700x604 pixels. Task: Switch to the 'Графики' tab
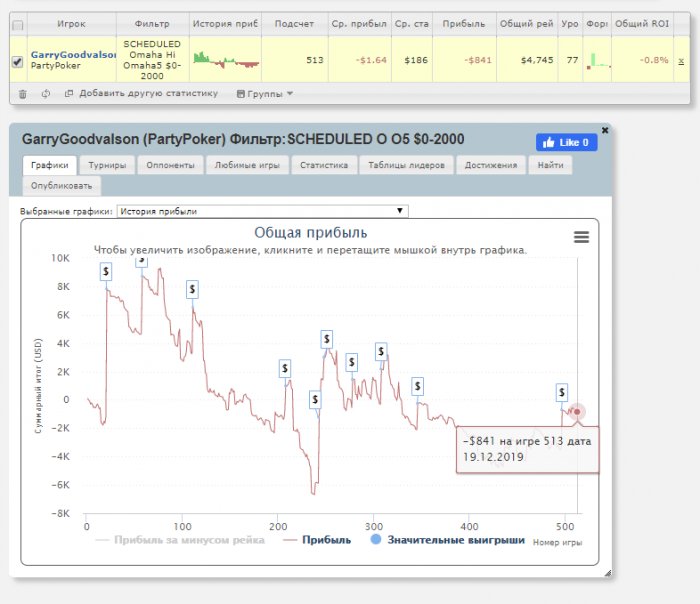(x=50, y=165)
